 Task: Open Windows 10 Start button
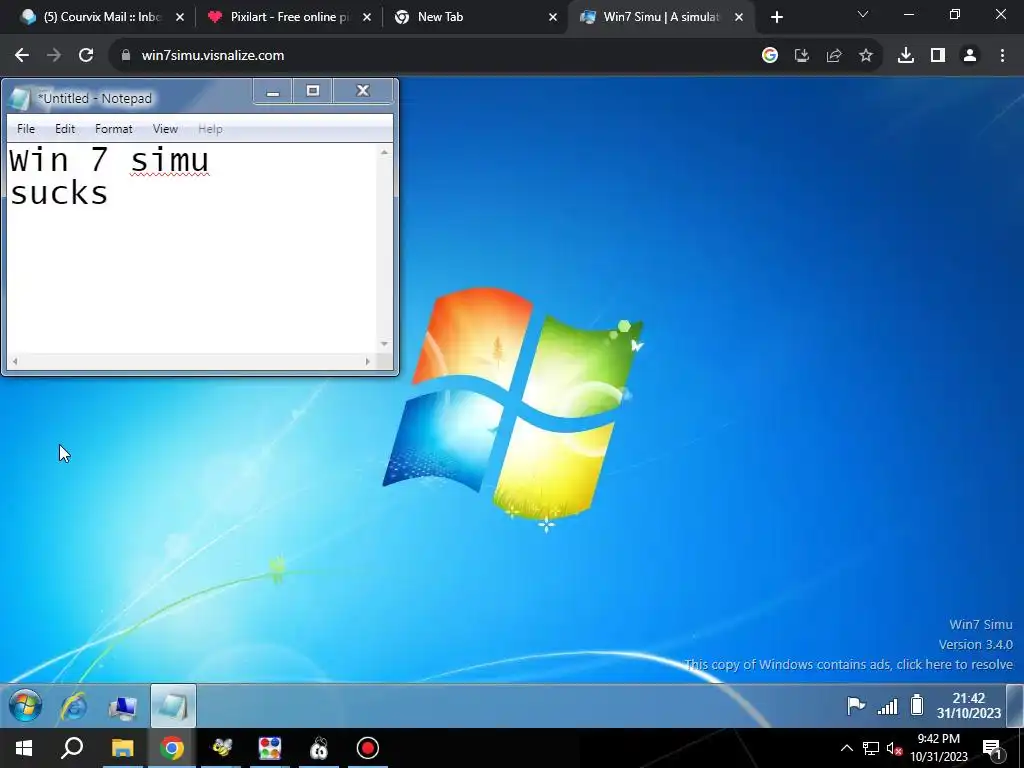pos(24,748)
